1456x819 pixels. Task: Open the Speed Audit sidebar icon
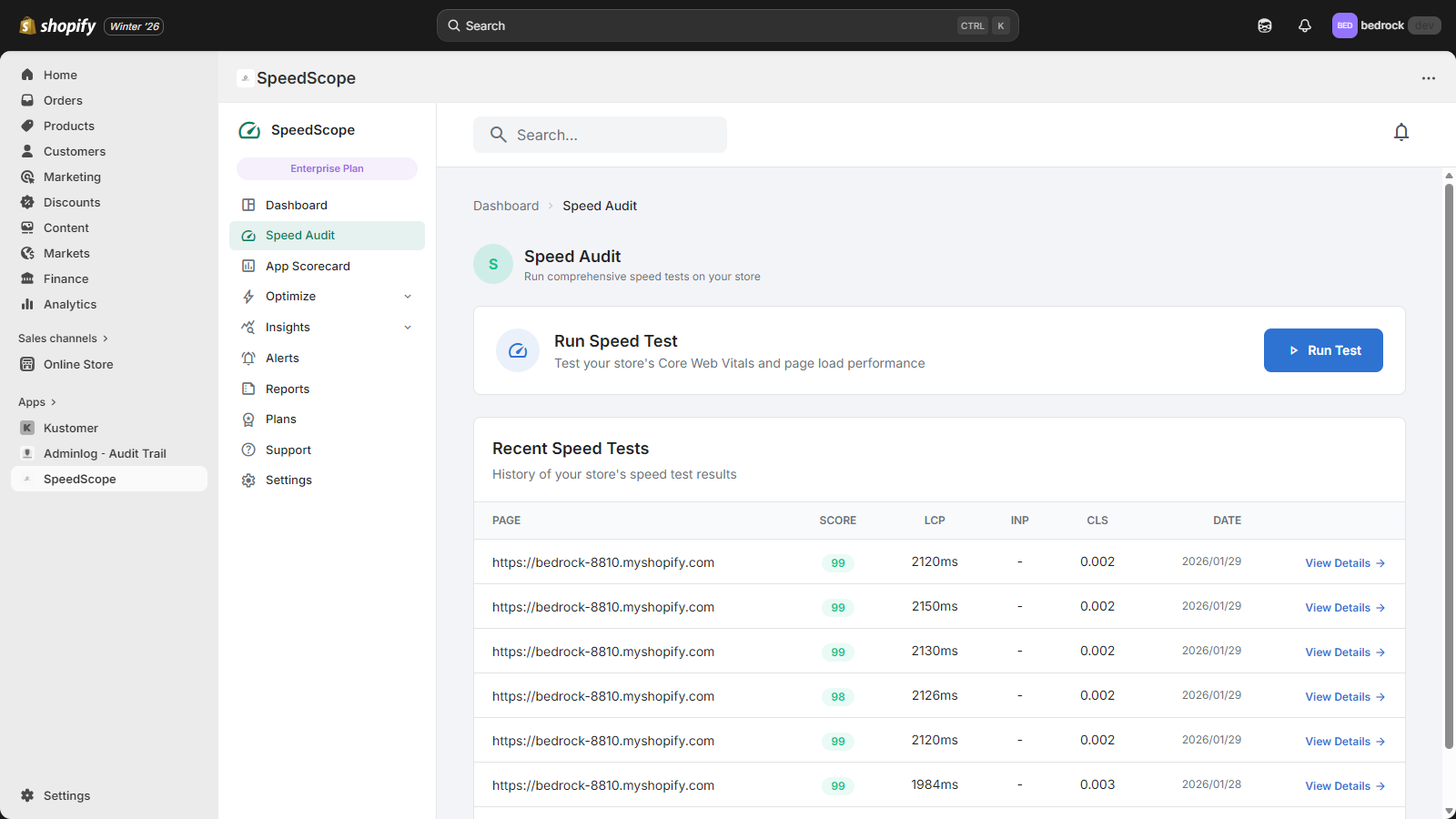[248, 235]
